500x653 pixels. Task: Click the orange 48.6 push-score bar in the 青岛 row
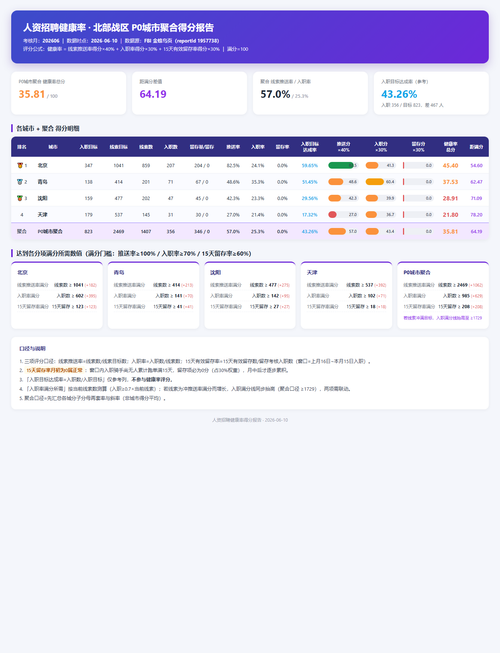tap(336, 182)
